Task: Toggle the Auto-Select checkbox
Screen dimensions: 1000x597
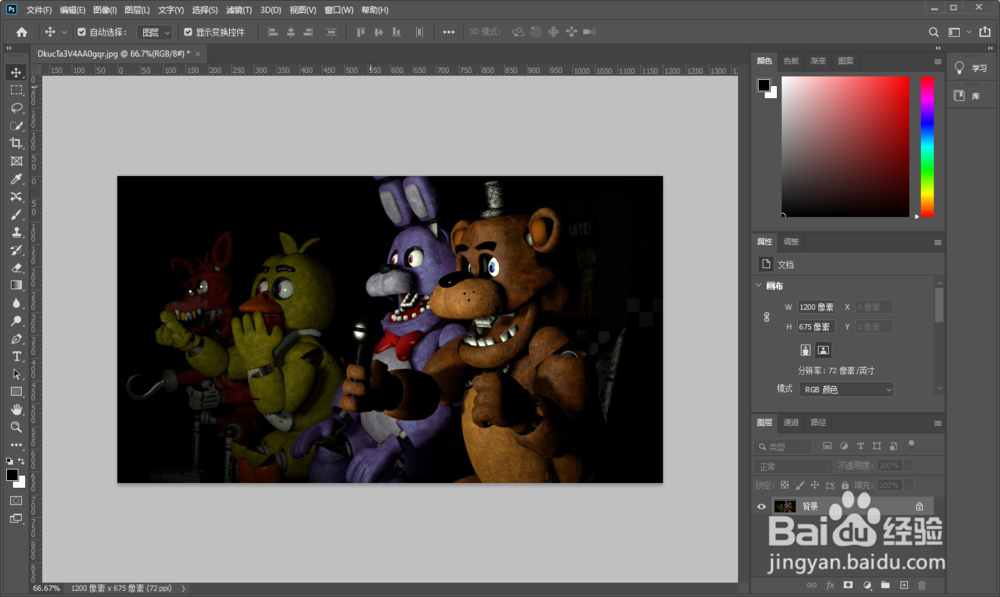Action: point(82,32)
